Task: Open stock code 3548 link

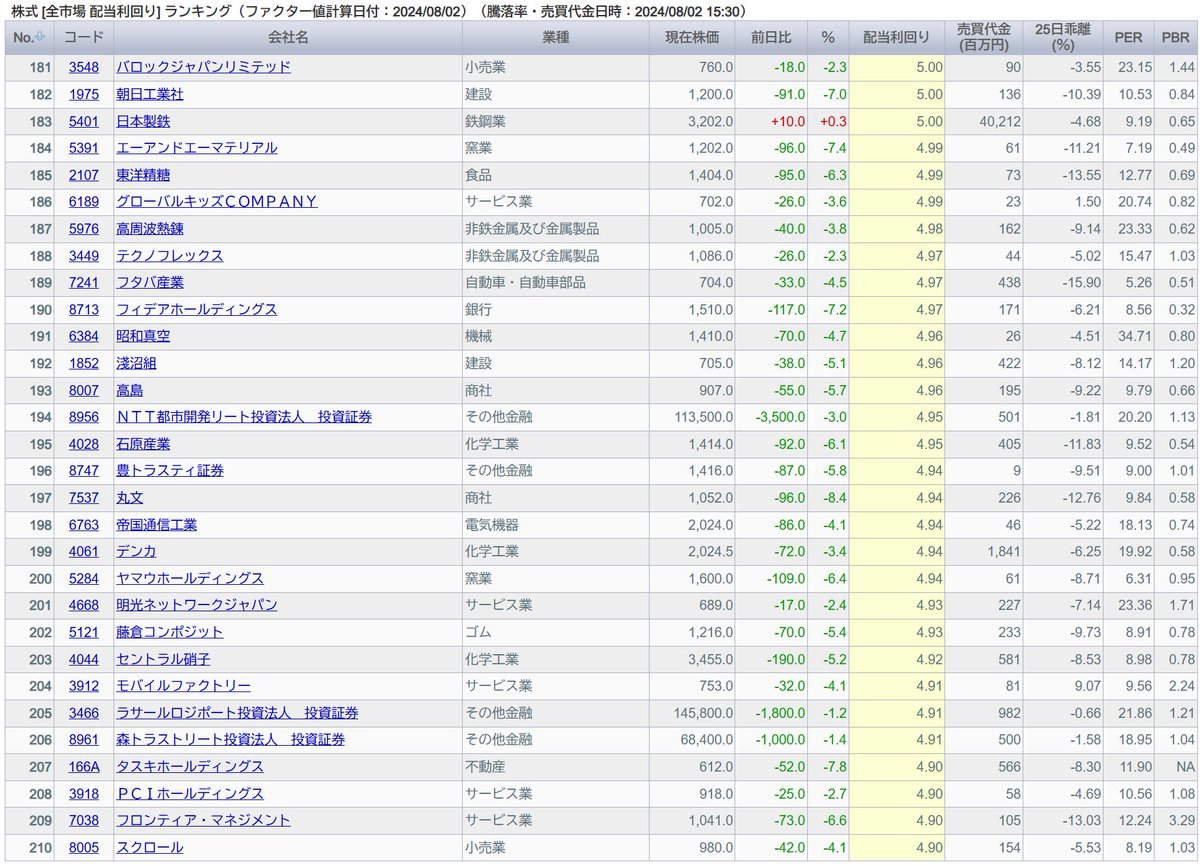Action: pos(84,67)
